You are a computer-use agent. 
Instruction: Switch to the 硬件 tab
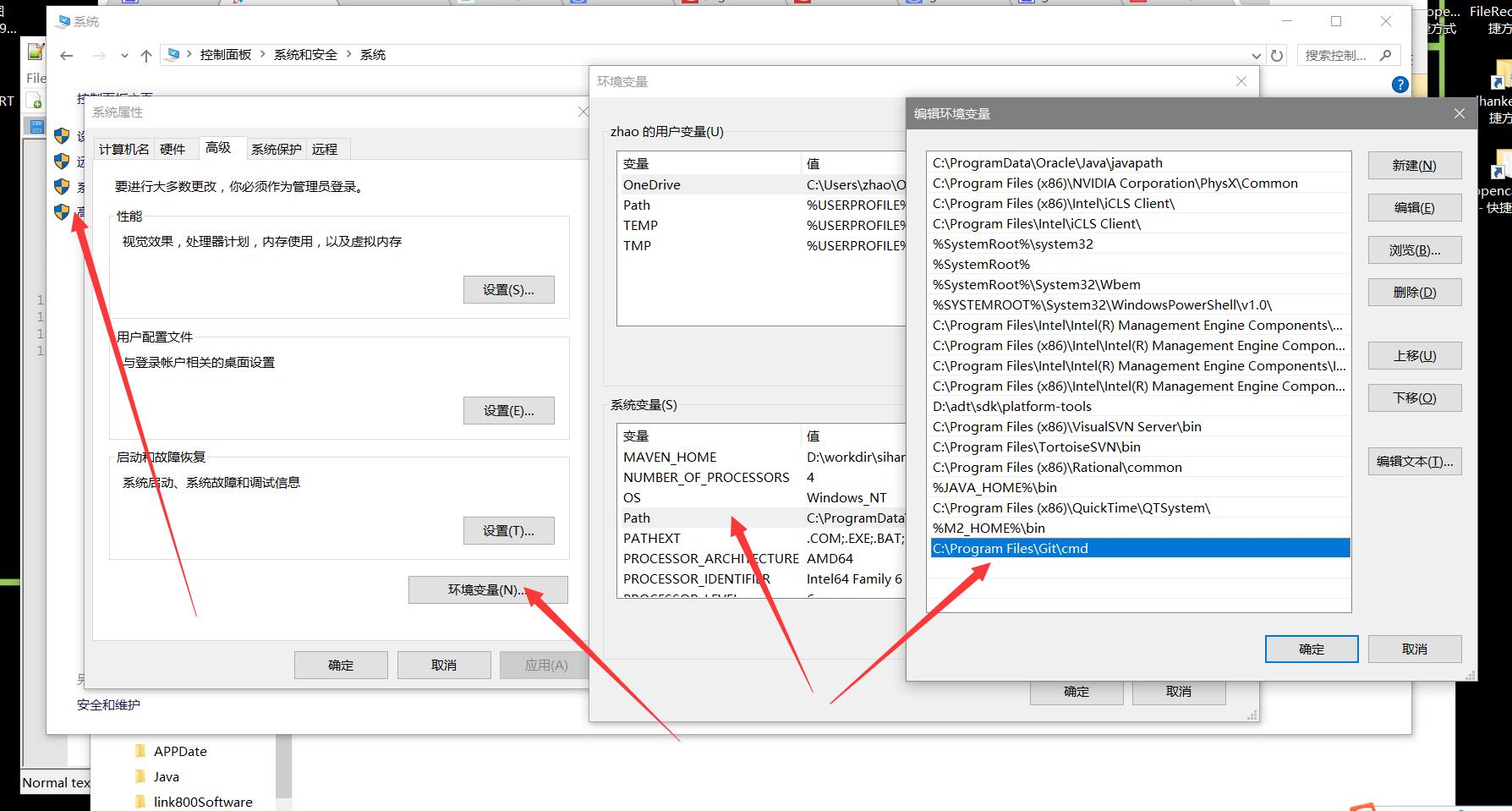(x=173, y=149)
